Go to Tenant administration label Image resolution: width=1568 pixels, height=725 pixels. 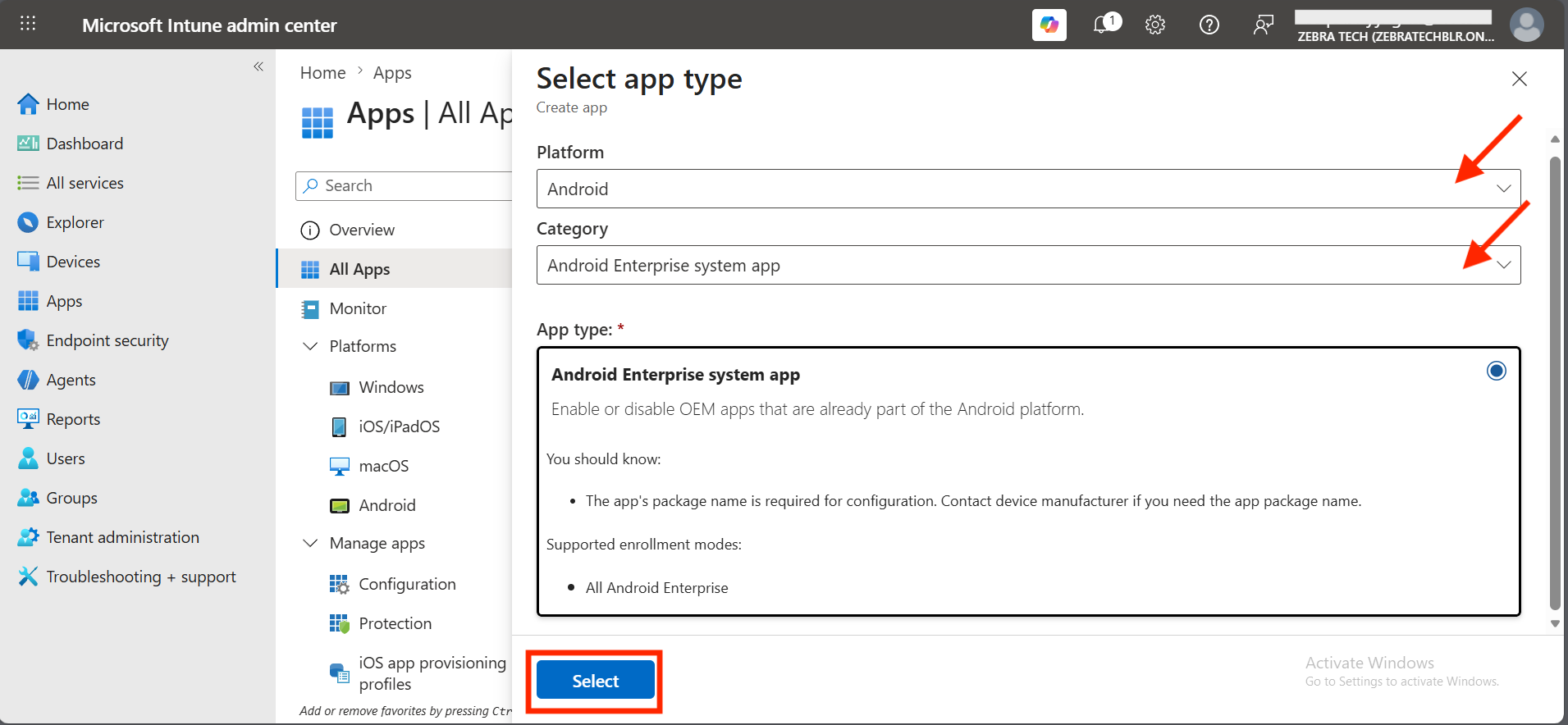123,537
